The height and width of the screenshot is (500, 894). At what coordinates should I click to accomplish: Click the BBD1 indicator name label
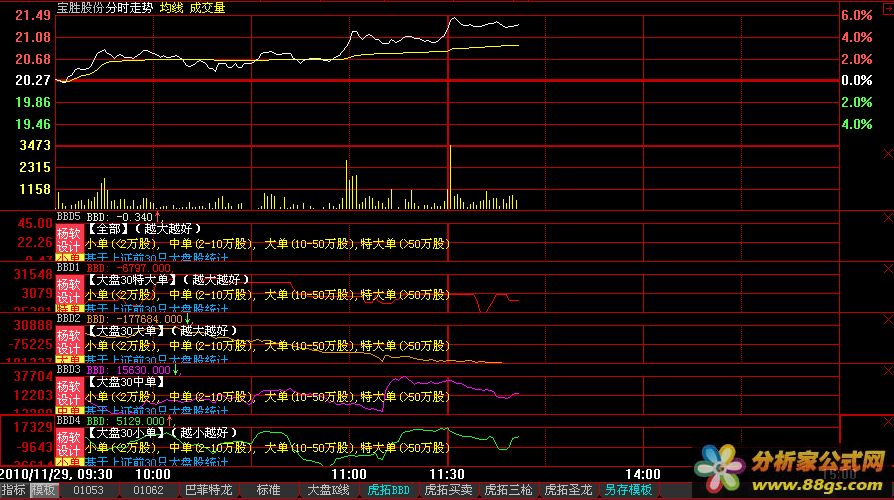[x=68, y=268]
